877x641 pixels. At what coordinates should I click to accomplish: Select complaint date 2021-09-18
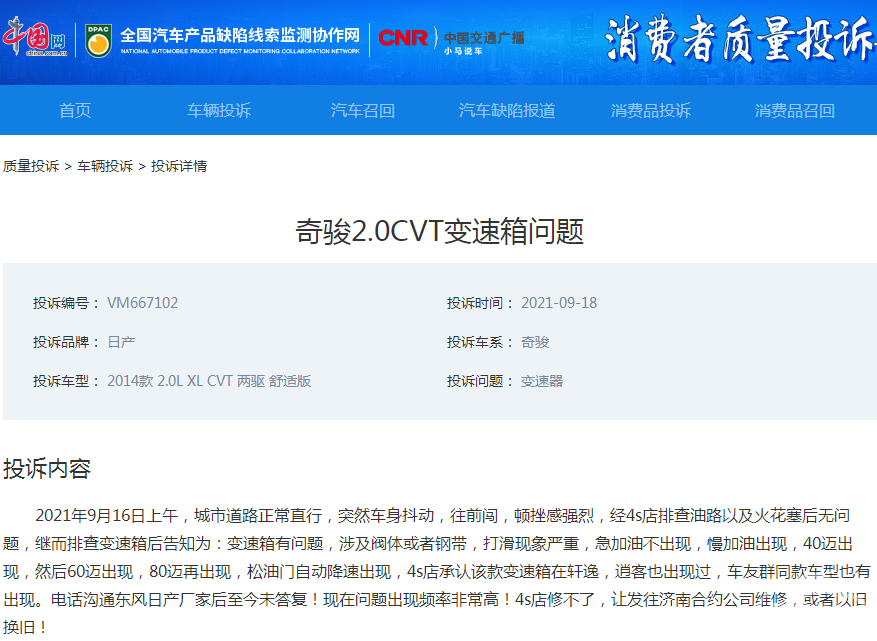[559, 303]
